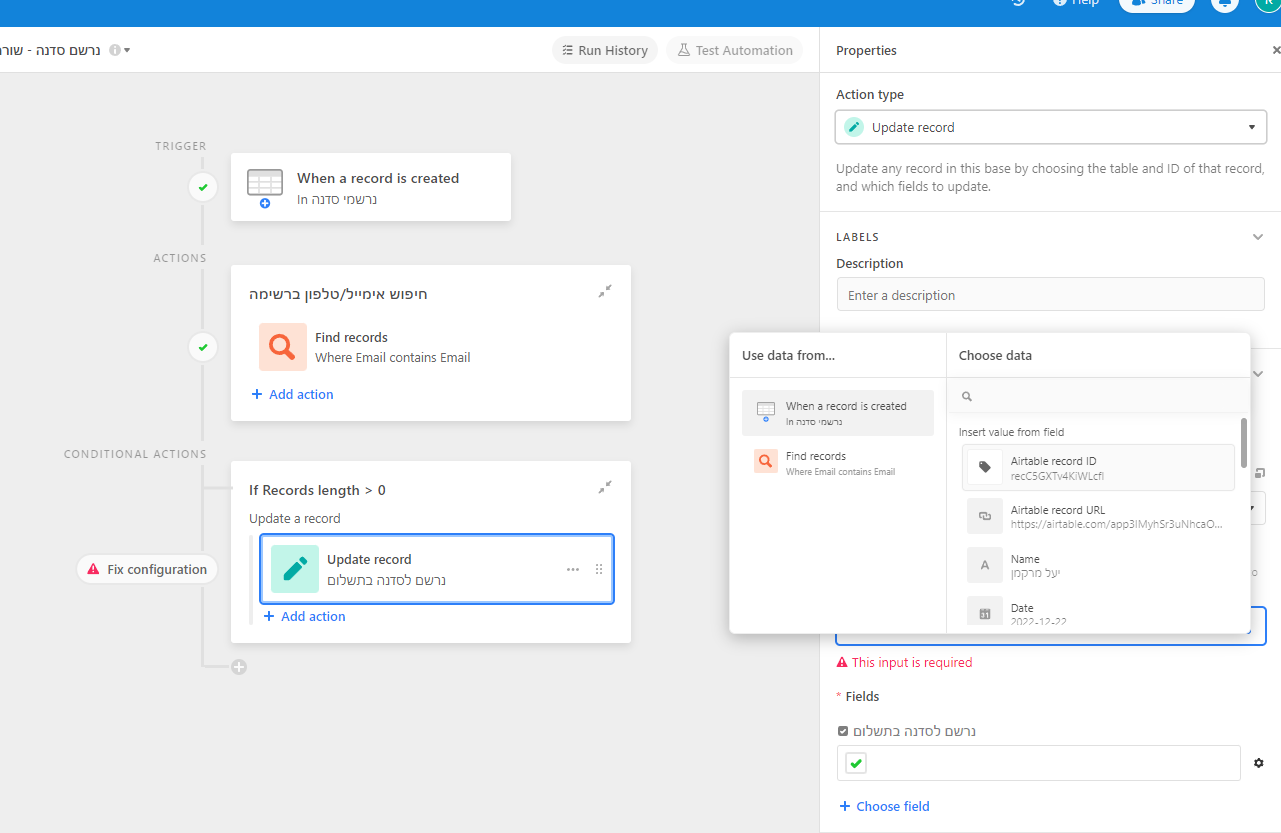The height and width of the screenshot is (833, 1281).
Task: Collapse the 'If Records length > 0' group
Action: click(x=605, y=487)
